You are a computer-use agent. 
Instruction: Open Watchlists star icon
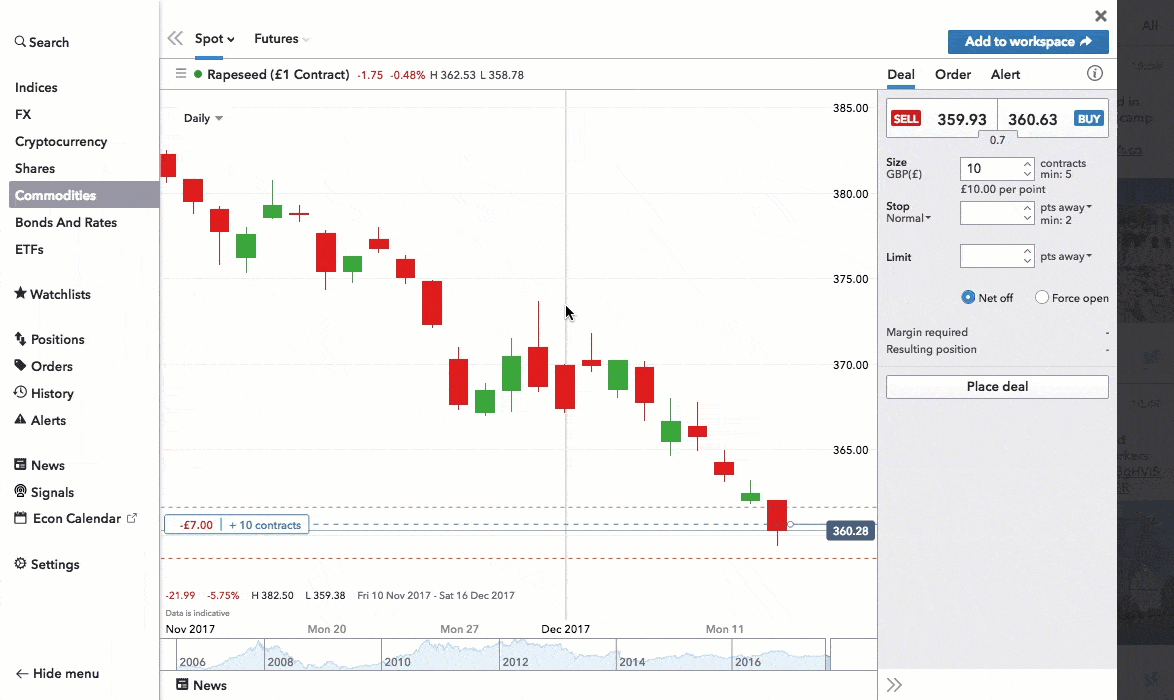pyautogui.click(x=20, y=293)
